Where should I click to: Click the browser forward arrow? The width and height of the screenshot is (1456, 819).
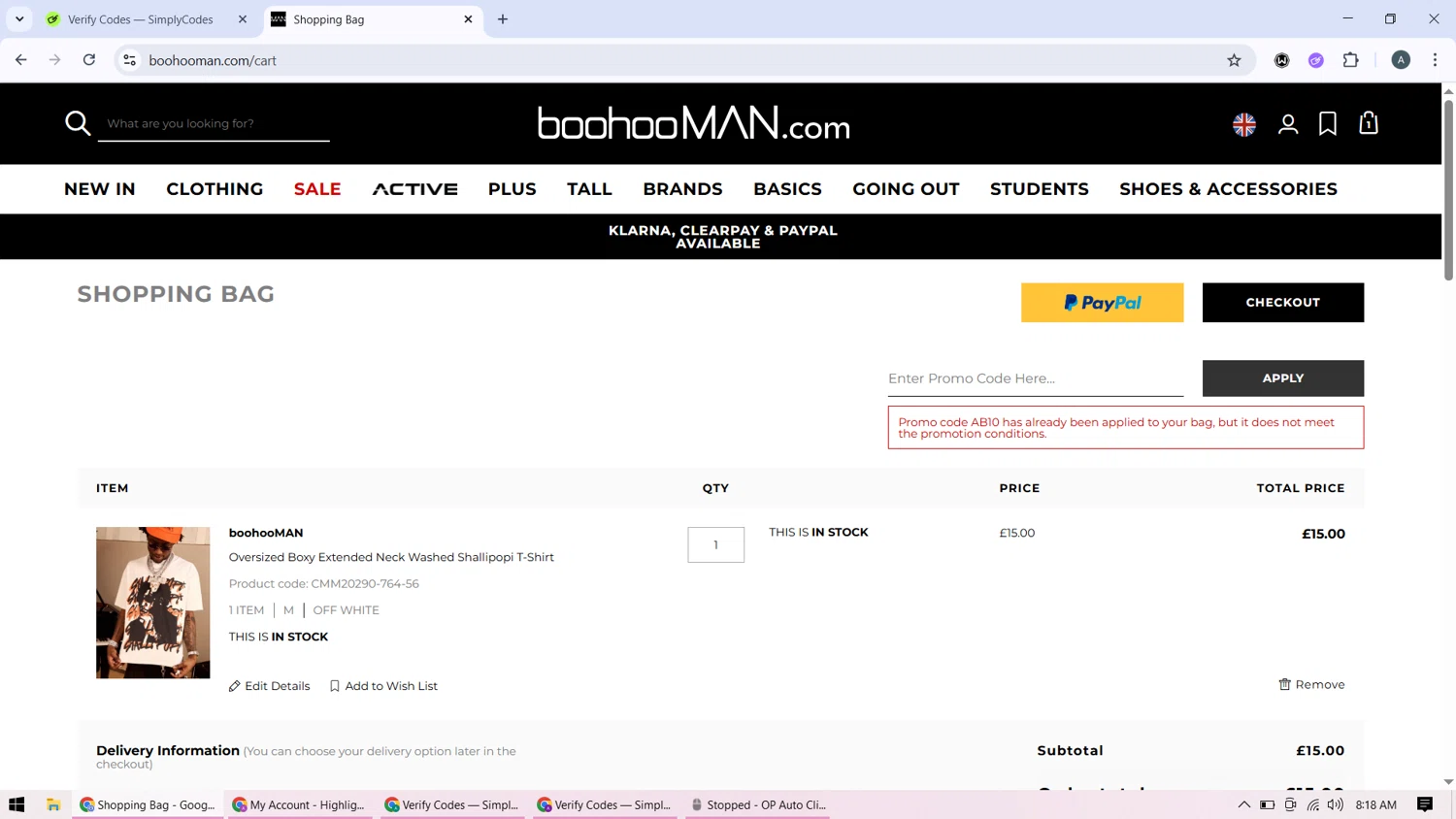click(55, 60)
